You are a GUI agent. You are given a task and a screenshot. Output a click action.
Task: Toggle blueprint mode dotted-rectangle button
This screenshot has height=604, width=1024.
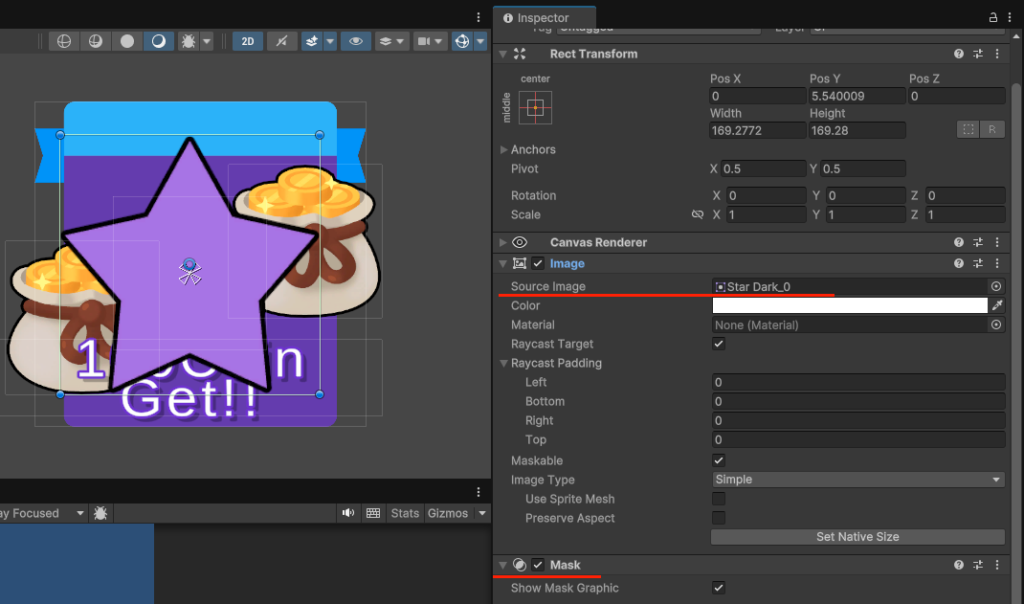coord(968,129)
